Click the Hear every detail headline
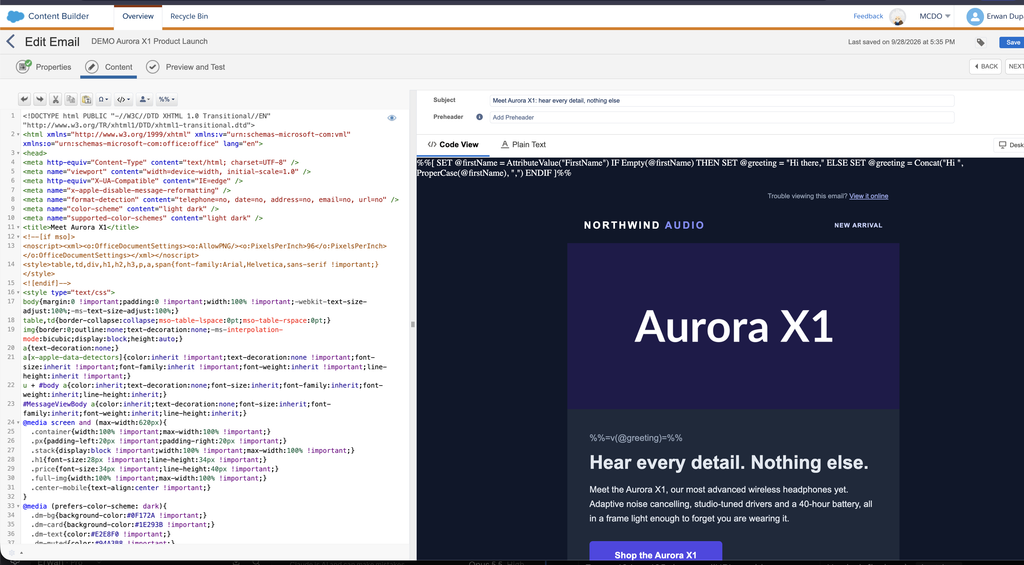 tap(729, 463)
